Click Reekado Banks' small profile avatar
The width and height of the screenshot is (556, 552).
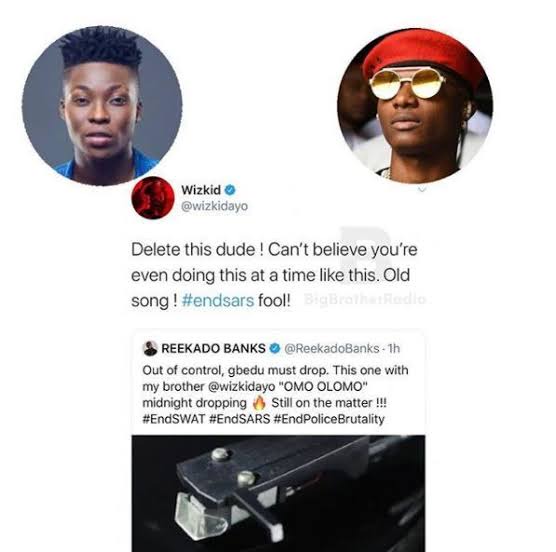pos(150,348)
